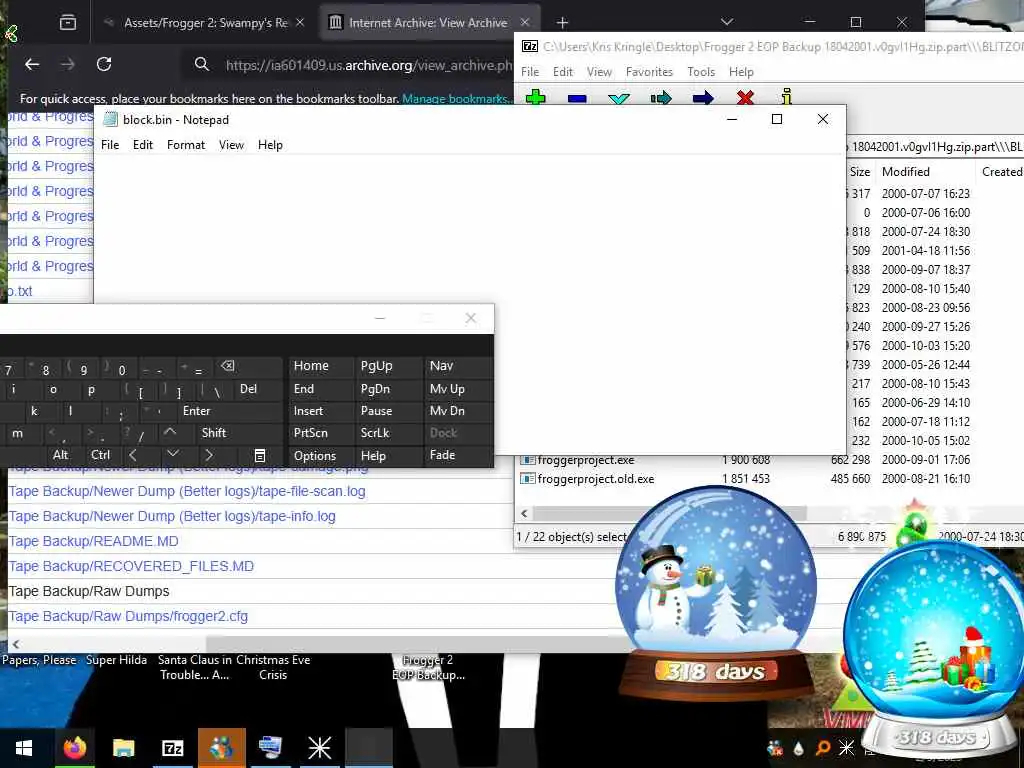
Task: Toggle the Alt key on the on-screen keyboard
Action: [x=60, y=455]
